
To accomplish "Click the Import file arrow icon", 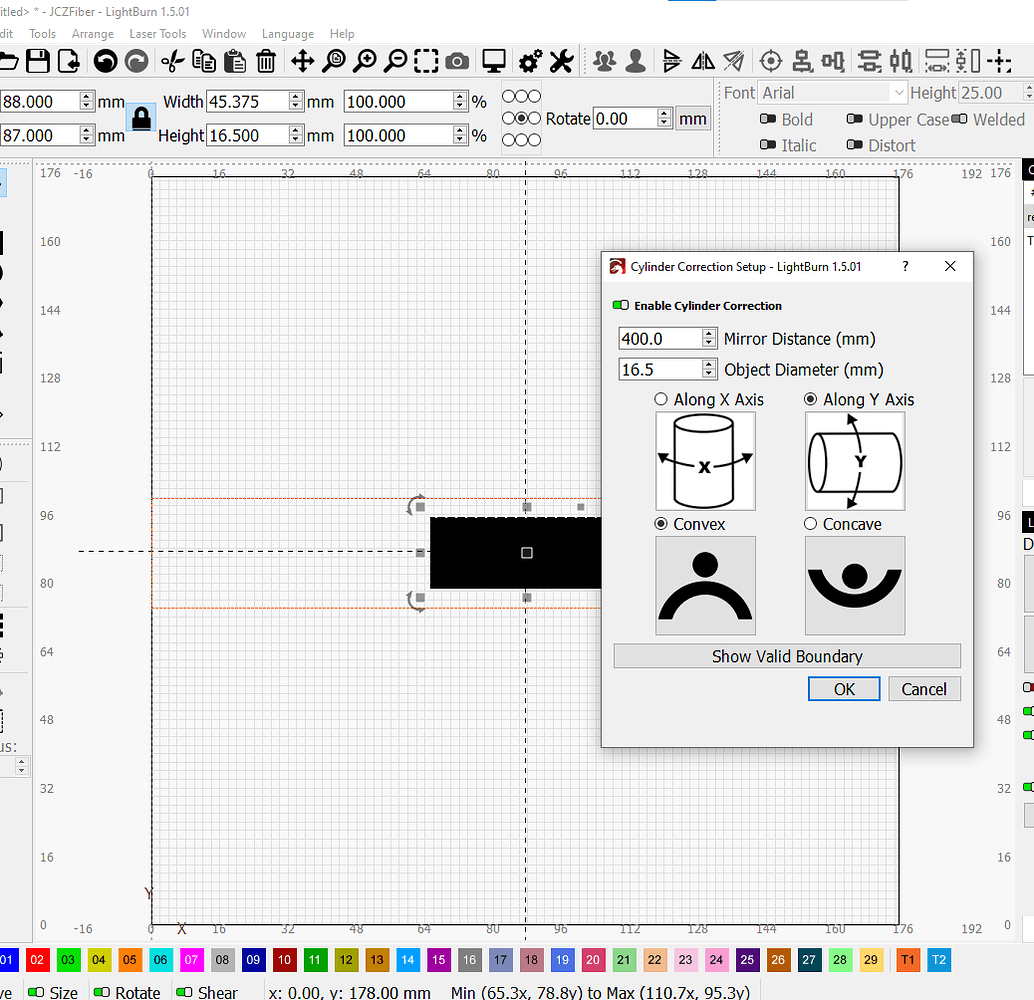I will tap(69, 61).
